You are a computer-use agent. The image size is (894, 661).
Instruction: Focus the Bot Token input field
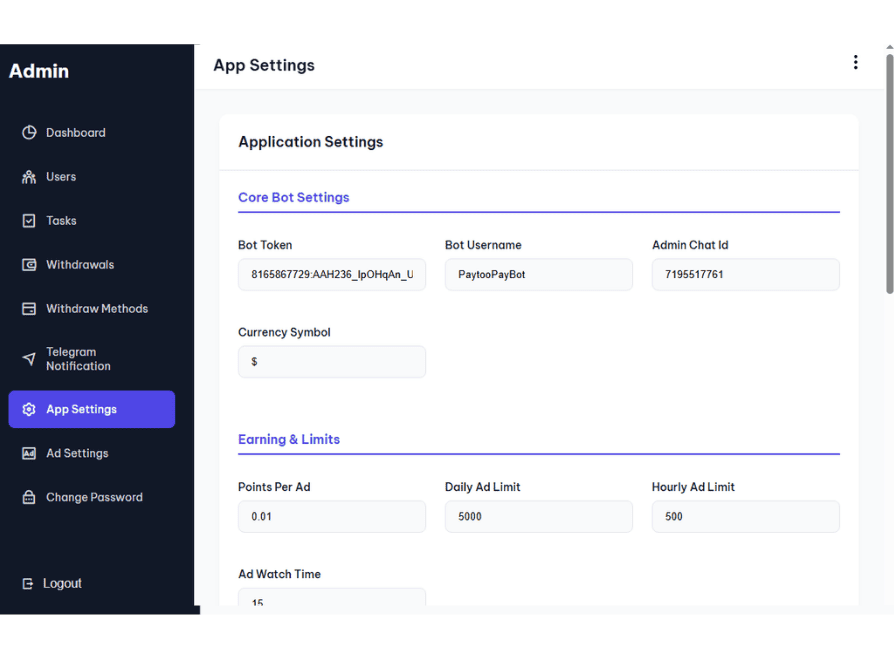pos(331,275)
